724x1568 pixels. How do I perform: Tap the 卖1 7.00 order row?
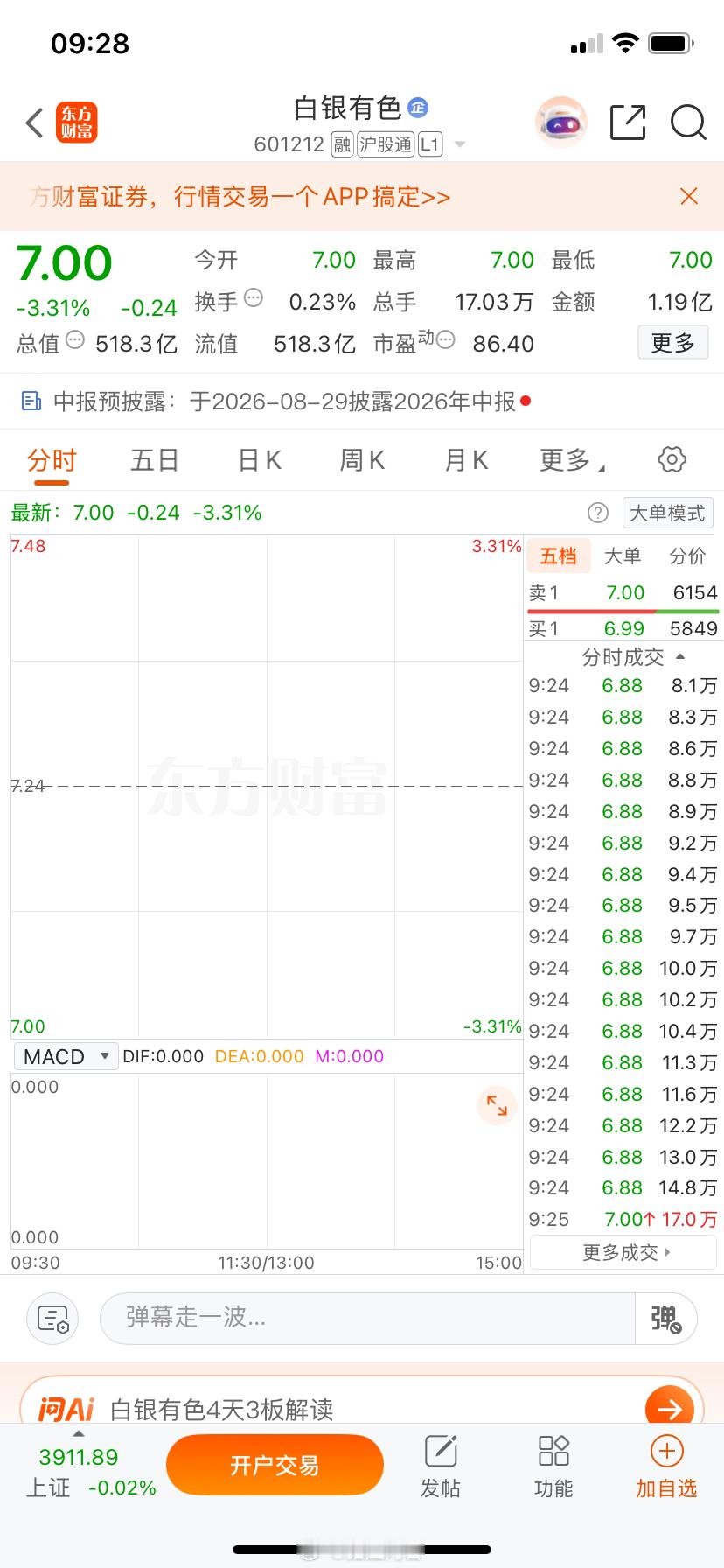(623, 593)
